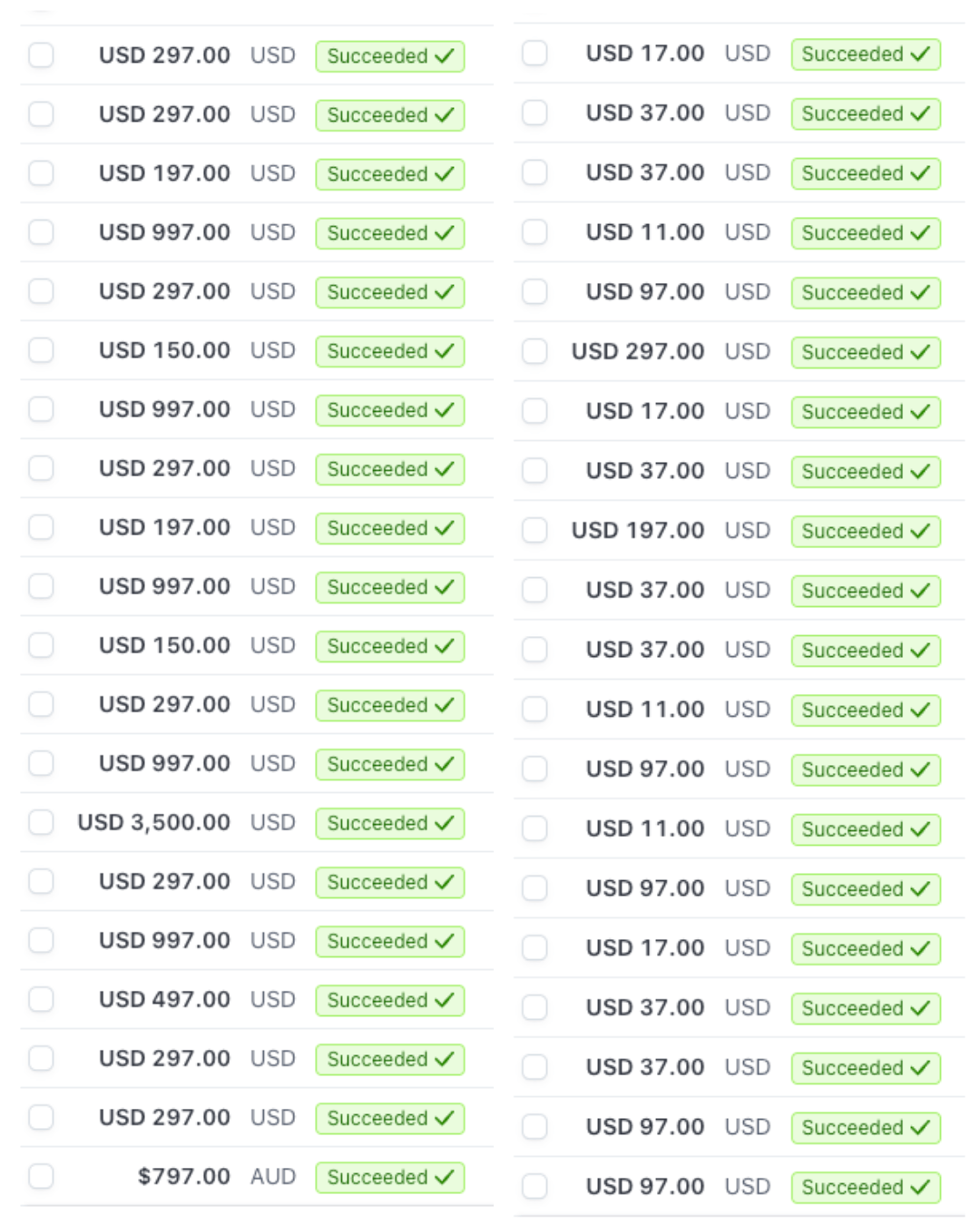Click the Succeeded badge of the USD 497.00 payment
This screenshot has width=980, height=1225.
(x=390, y=1000)
